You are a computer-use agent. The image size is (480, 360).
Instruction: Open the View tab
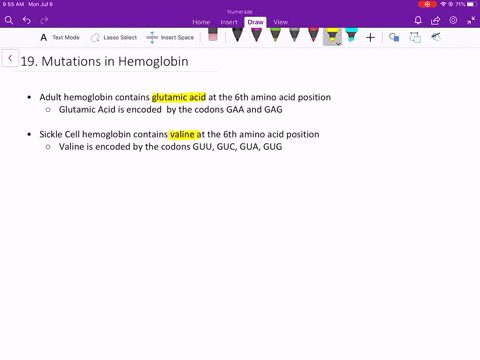pyautogui.click(x=280, y=22)
